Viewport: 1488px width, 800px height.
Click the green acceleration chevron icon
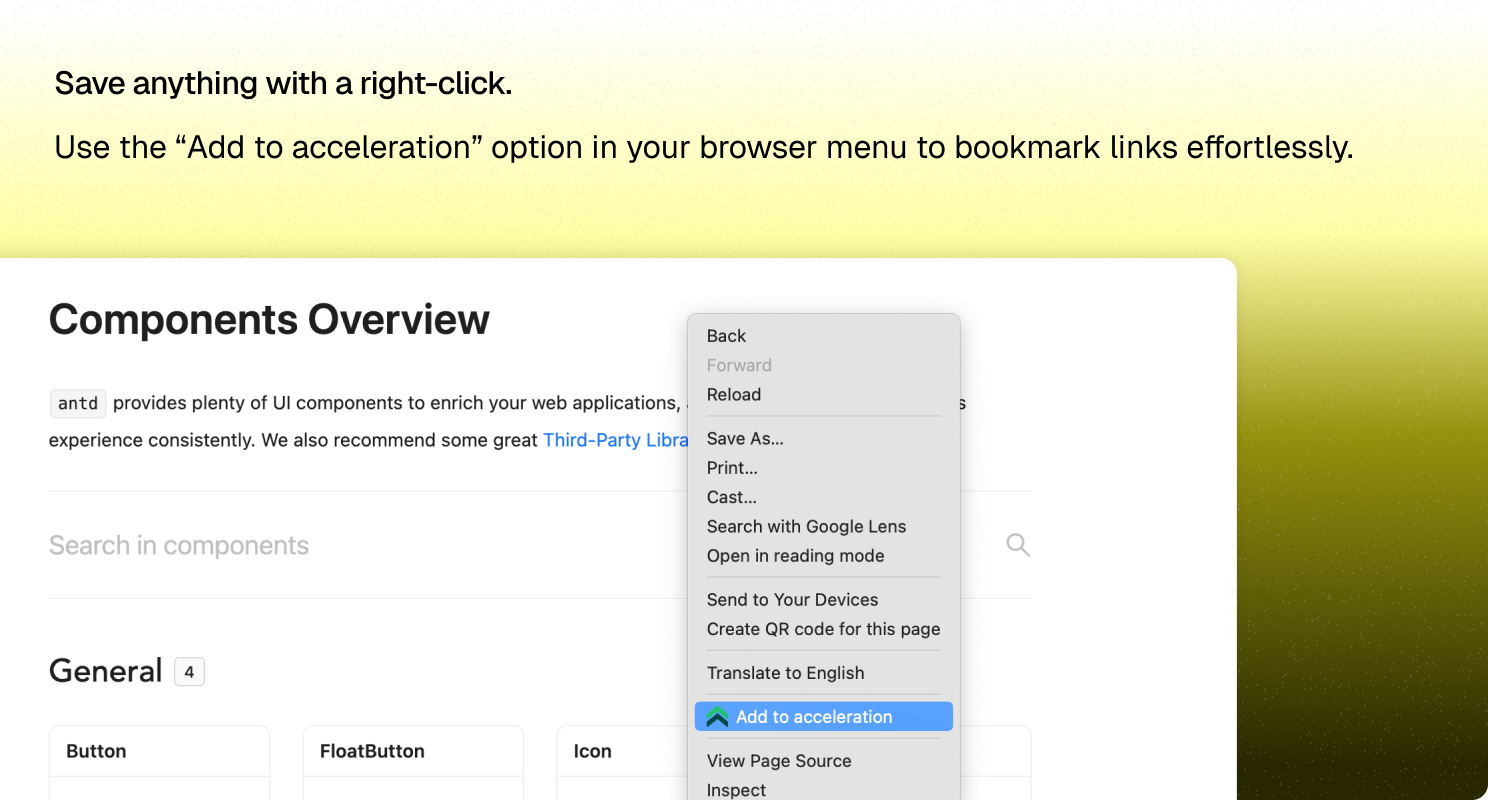click(x=716, y=716)
